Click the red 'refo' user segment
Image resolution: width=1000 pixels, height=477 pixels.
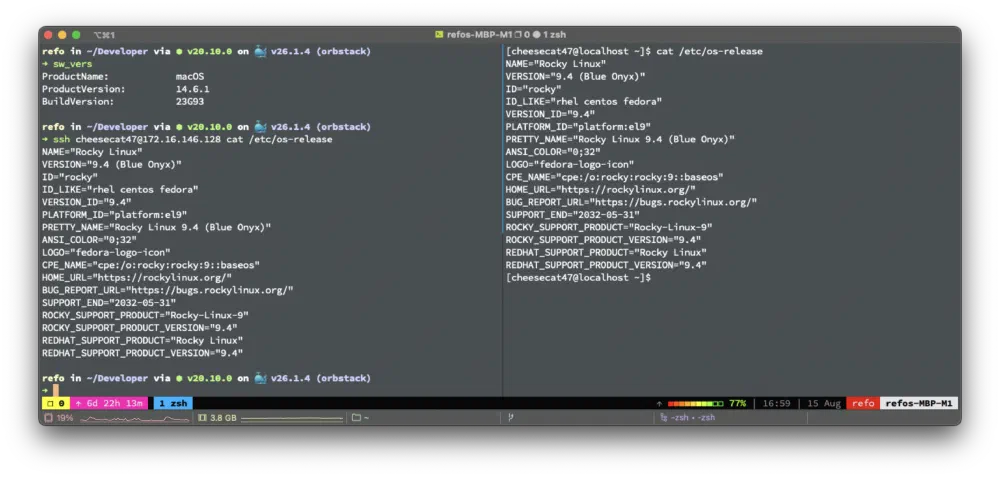coord(862,403)
